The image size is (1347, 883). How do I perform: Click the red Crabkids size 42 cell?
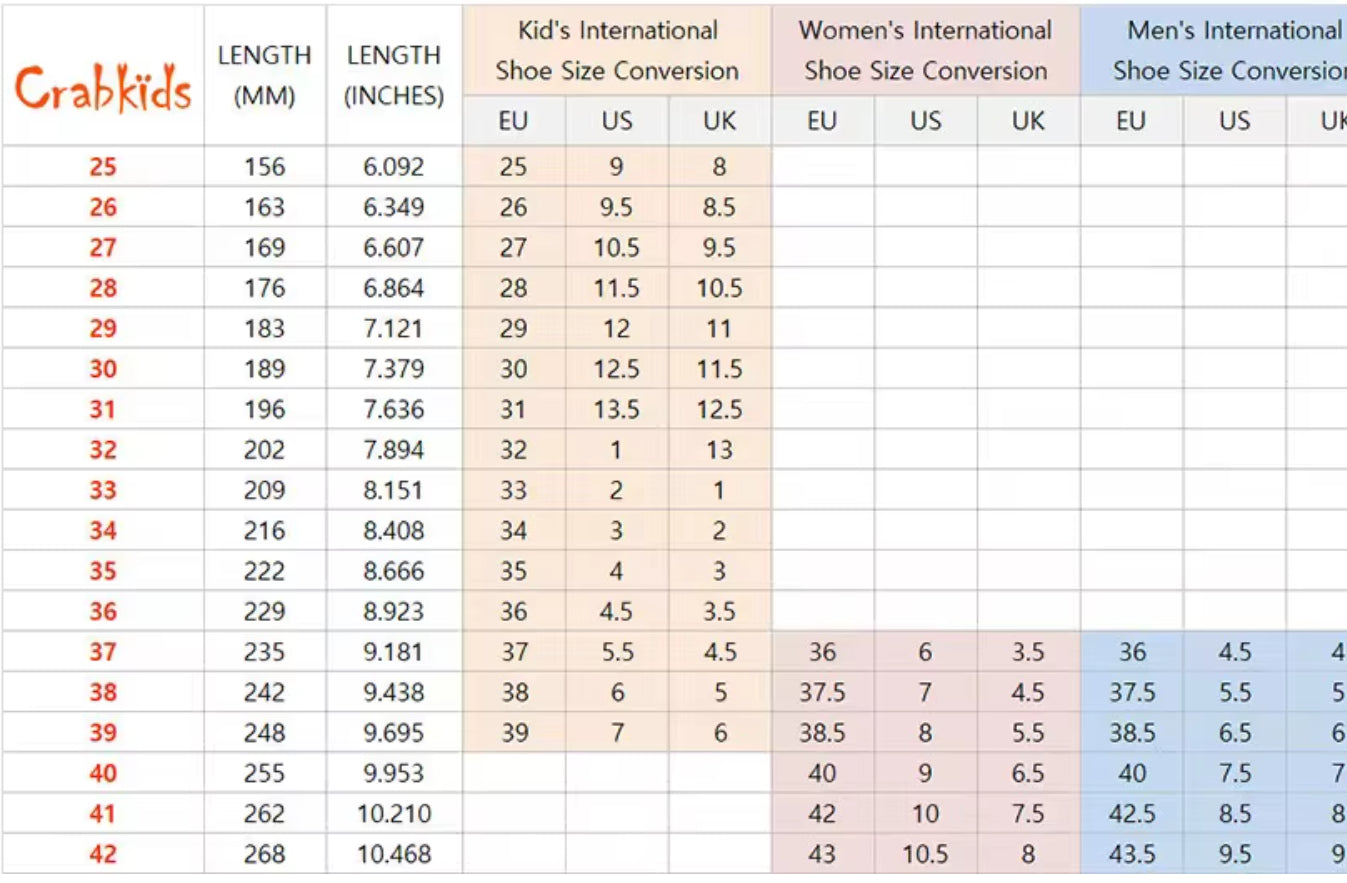(x=103, y=854)
